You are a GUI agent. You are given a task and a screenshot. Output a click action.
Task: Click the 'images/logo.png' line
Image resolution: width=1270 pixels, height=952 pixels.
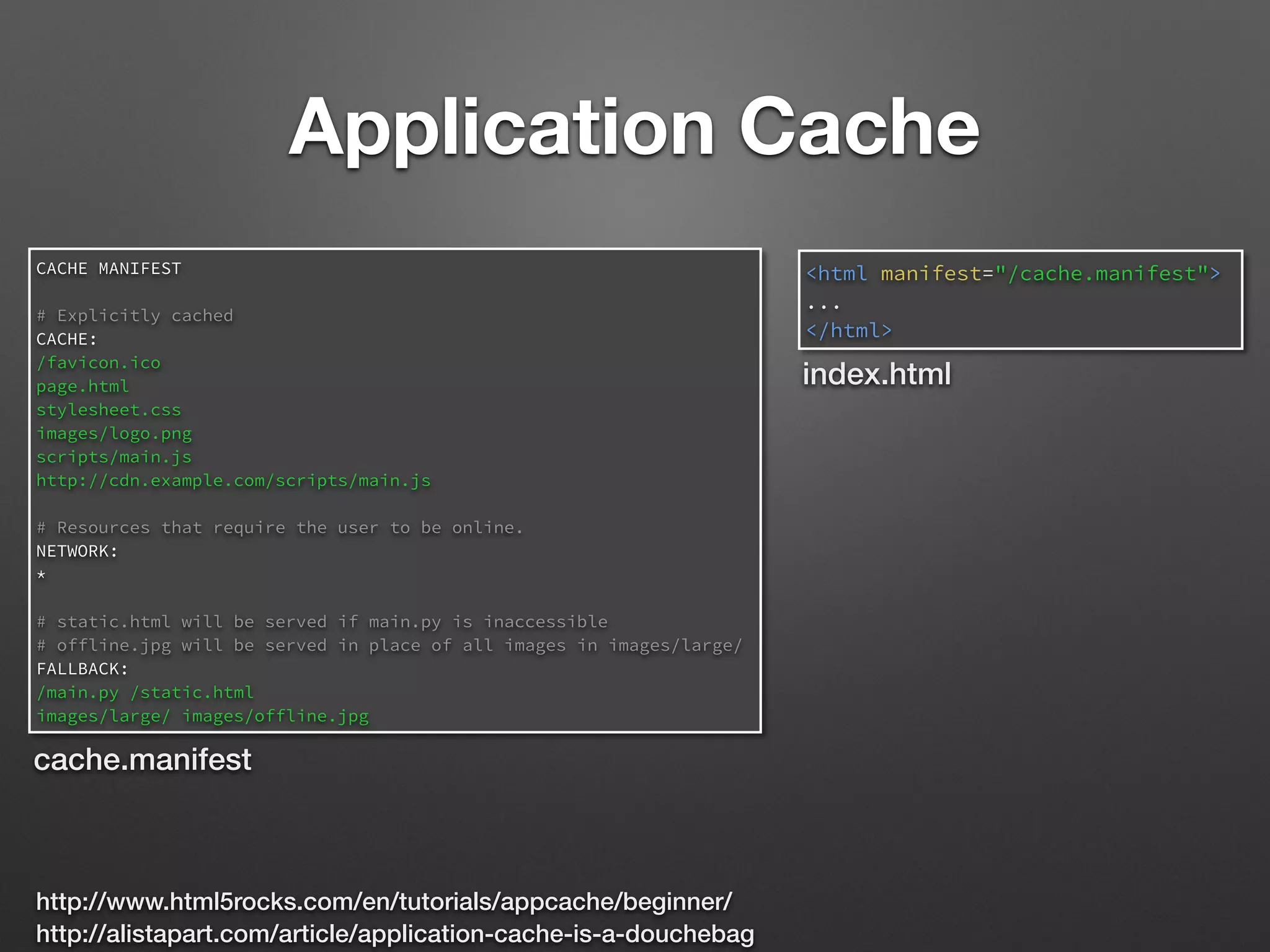114,434
